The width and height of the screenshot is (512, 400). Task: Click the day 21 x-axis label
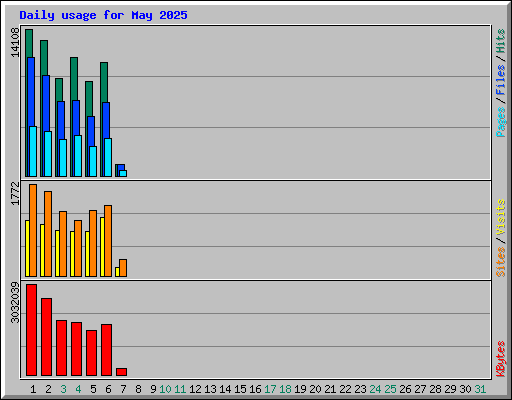click(330, 389)
